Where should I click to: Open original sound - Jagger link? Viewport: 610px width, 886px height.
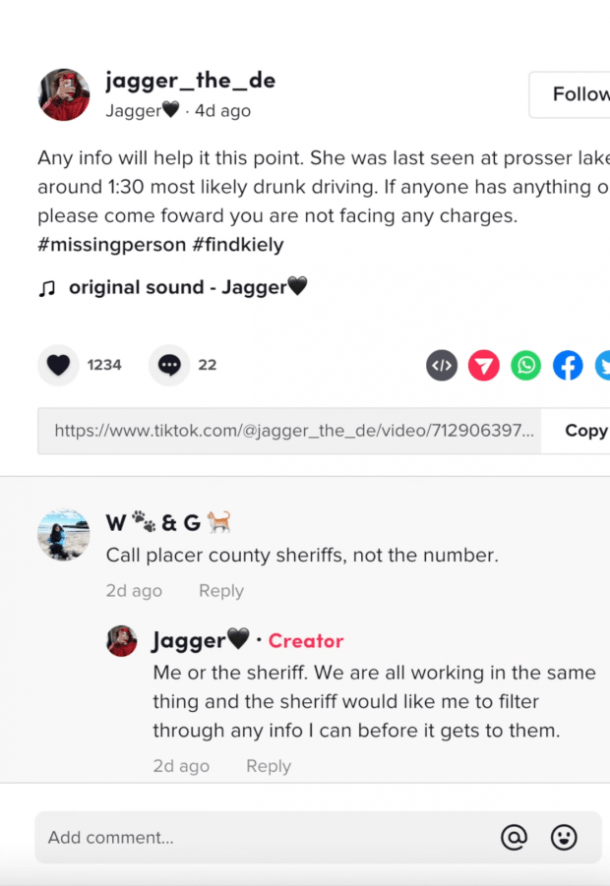point(188,287)
